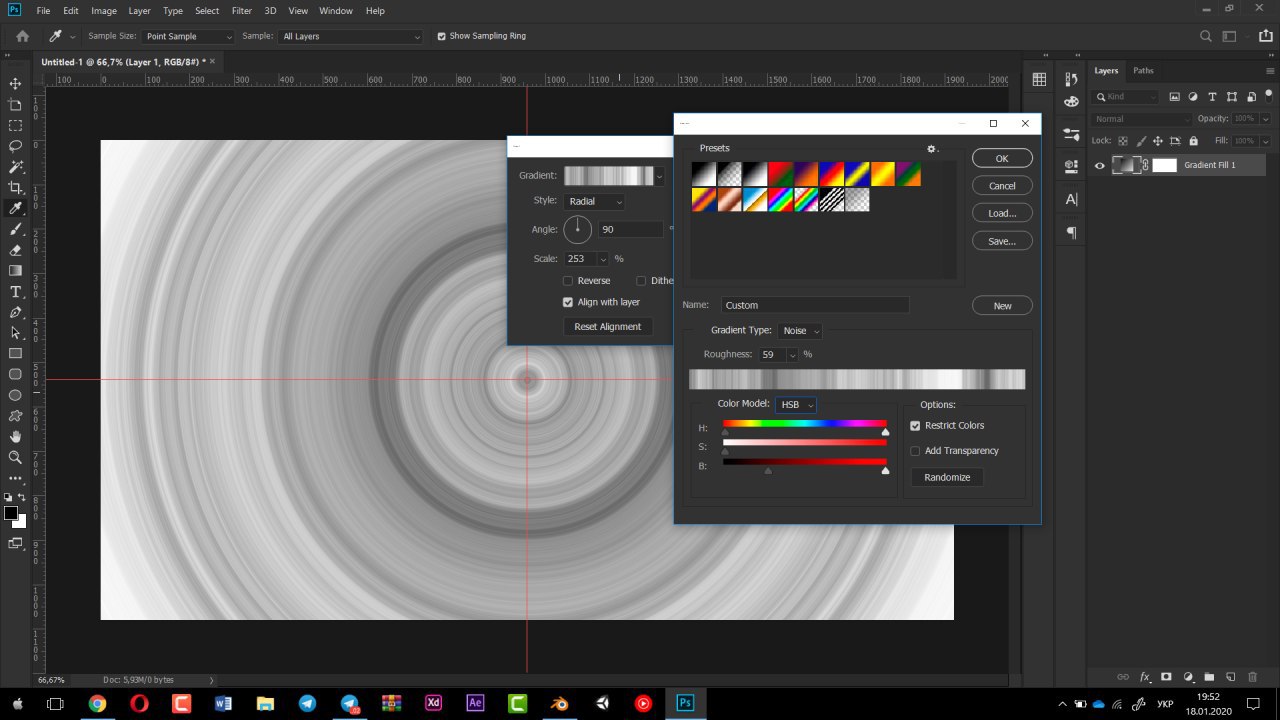The height and width of the screenshot is (720, 1280).
Task: Click the Randomize button
Action: click(947, 478)
